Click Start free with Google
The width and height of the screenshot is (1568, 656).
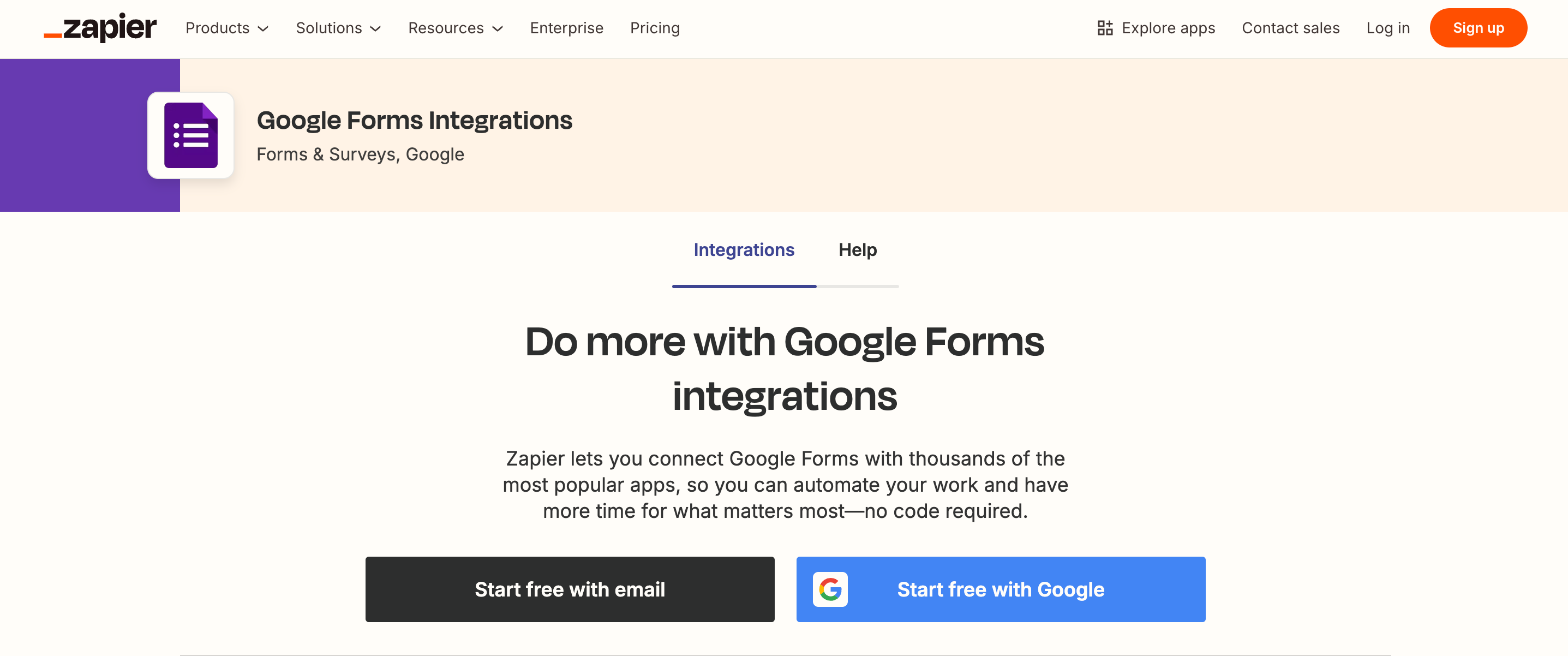pyautogui.click(x=1000, y=589)
